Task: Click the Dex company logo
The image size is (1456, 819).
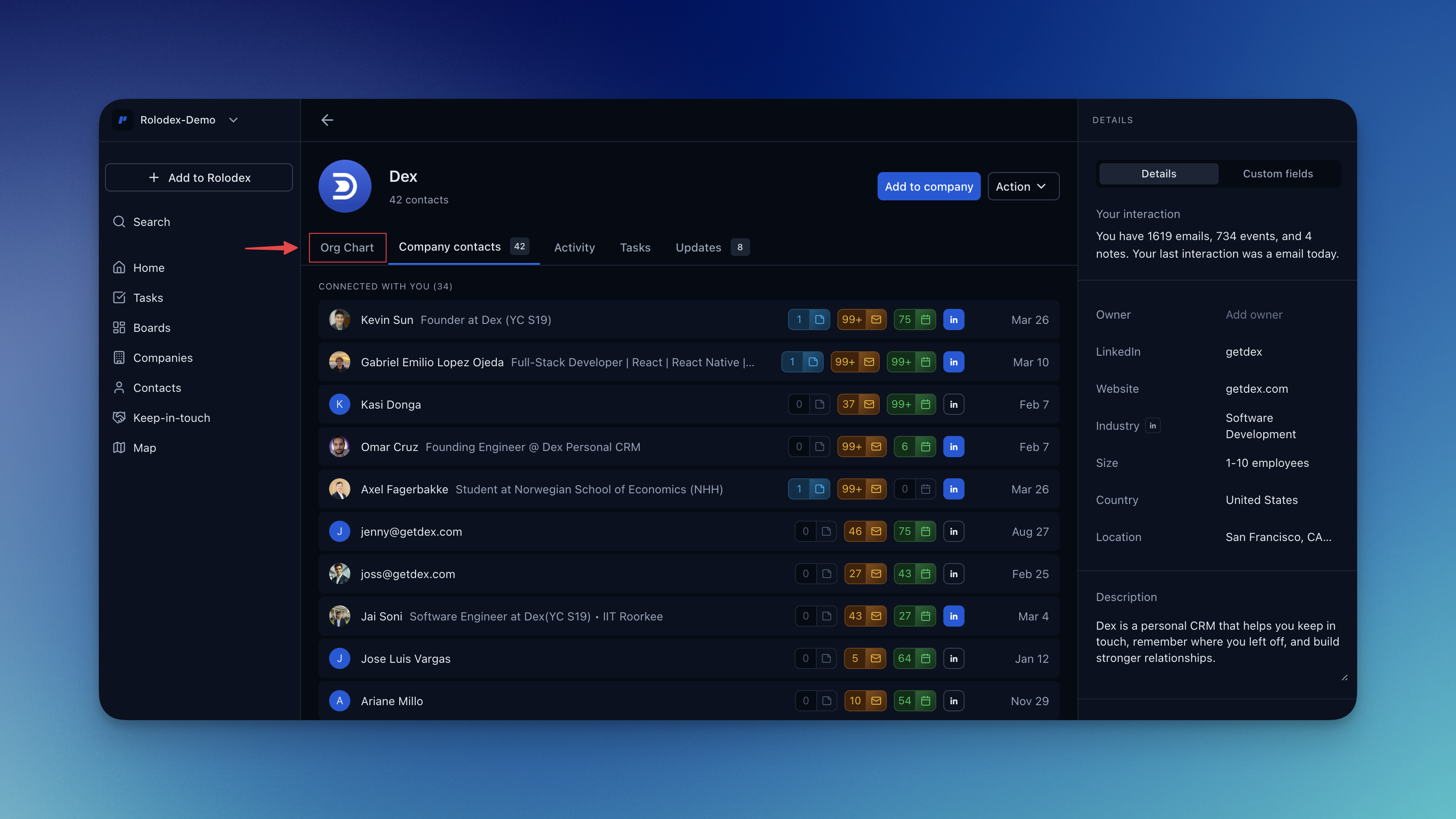Action: pyautogui.click(x=345, y=186)
